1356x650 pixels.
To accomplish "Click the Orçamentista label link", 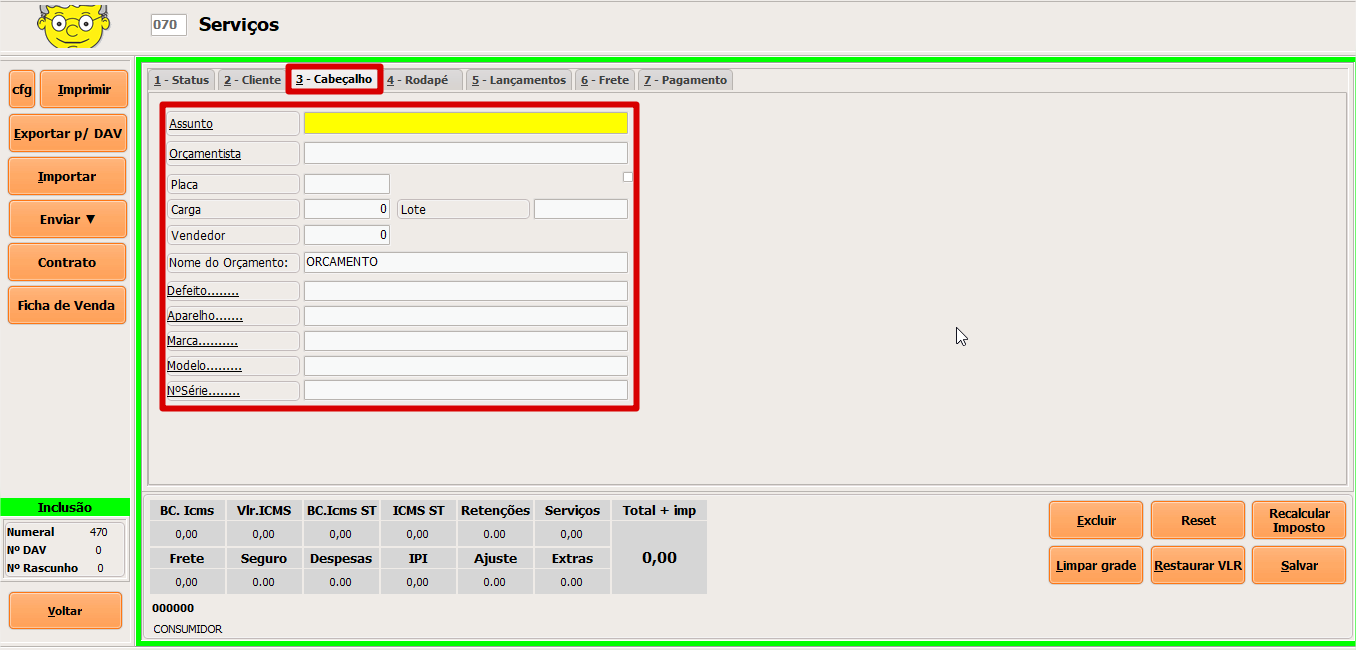I will (x=205, y=154).
